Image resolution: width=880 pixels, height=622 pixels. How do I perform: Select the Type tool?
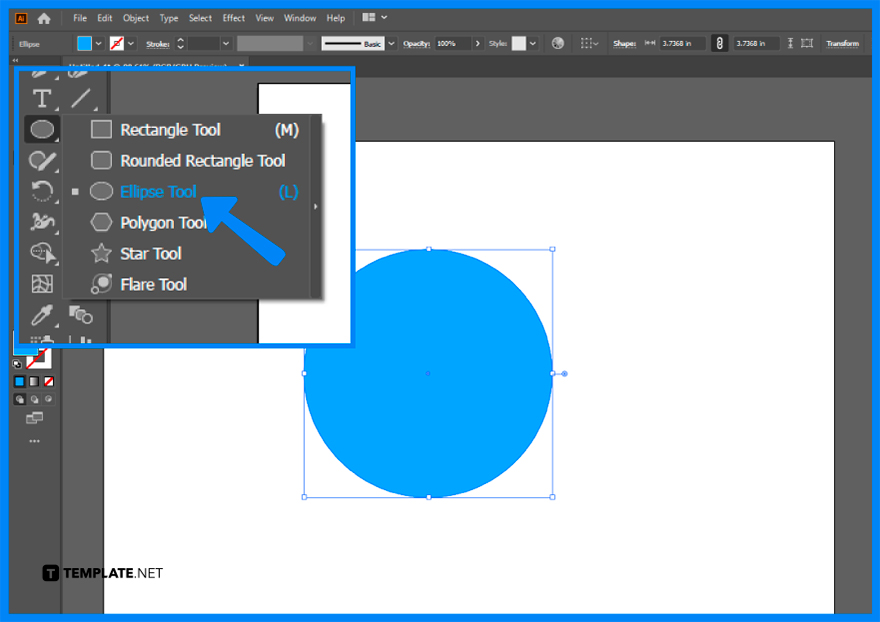(x=42, y=97)
